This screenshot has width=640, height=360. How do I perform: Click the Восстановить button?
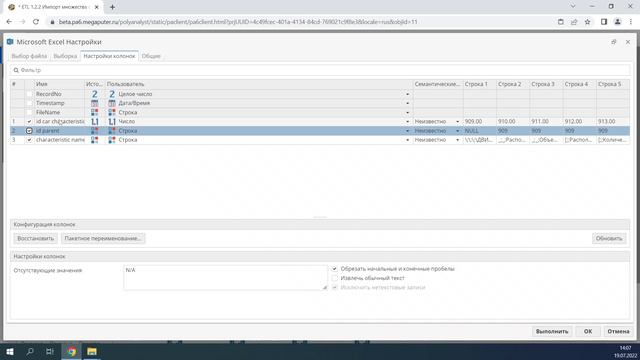pos(36,238)
